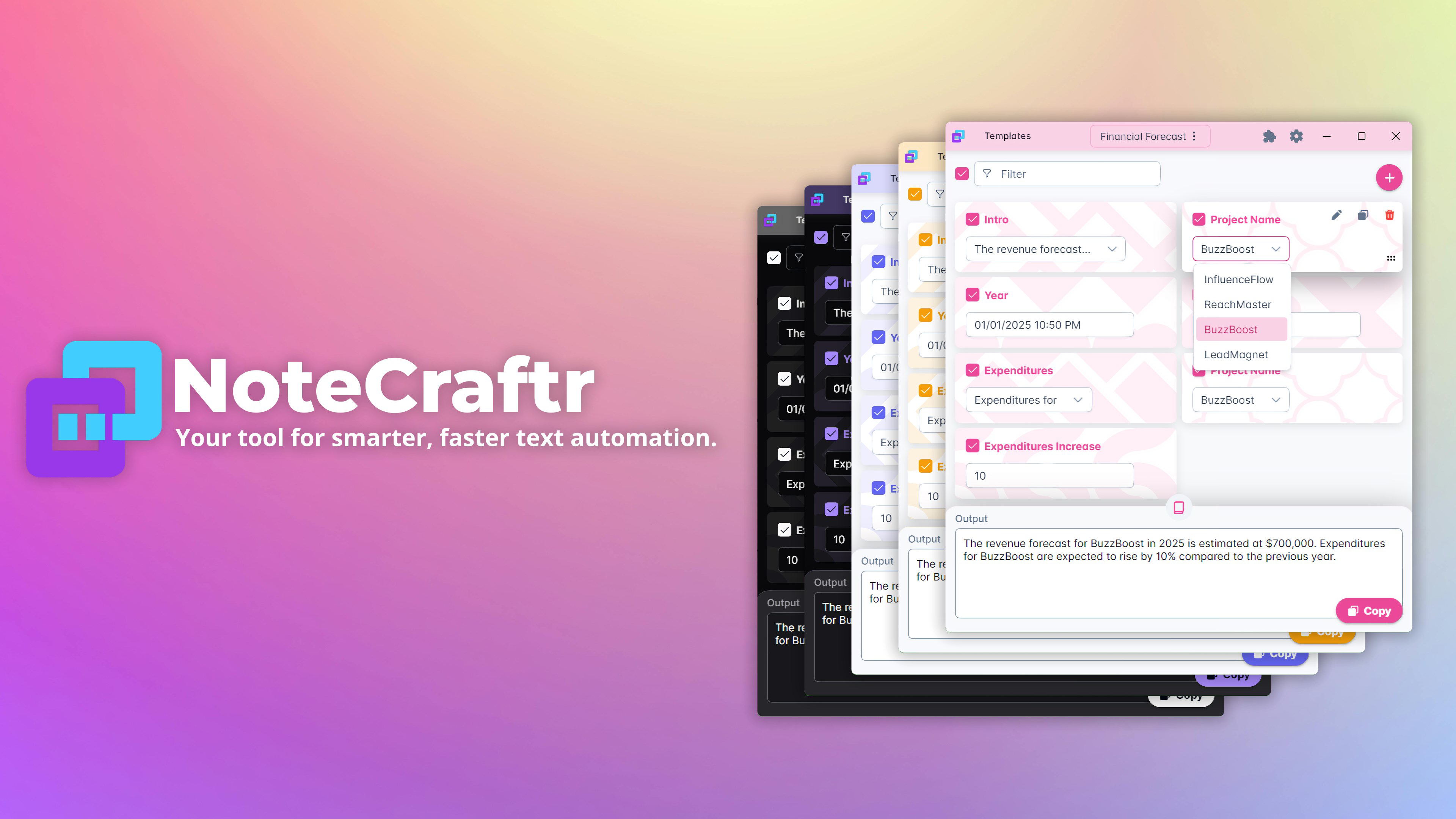Choose LeadMagnet from the dropdown list
The height and width of the screenshot is (819, 1456).
click(1241, 355)
